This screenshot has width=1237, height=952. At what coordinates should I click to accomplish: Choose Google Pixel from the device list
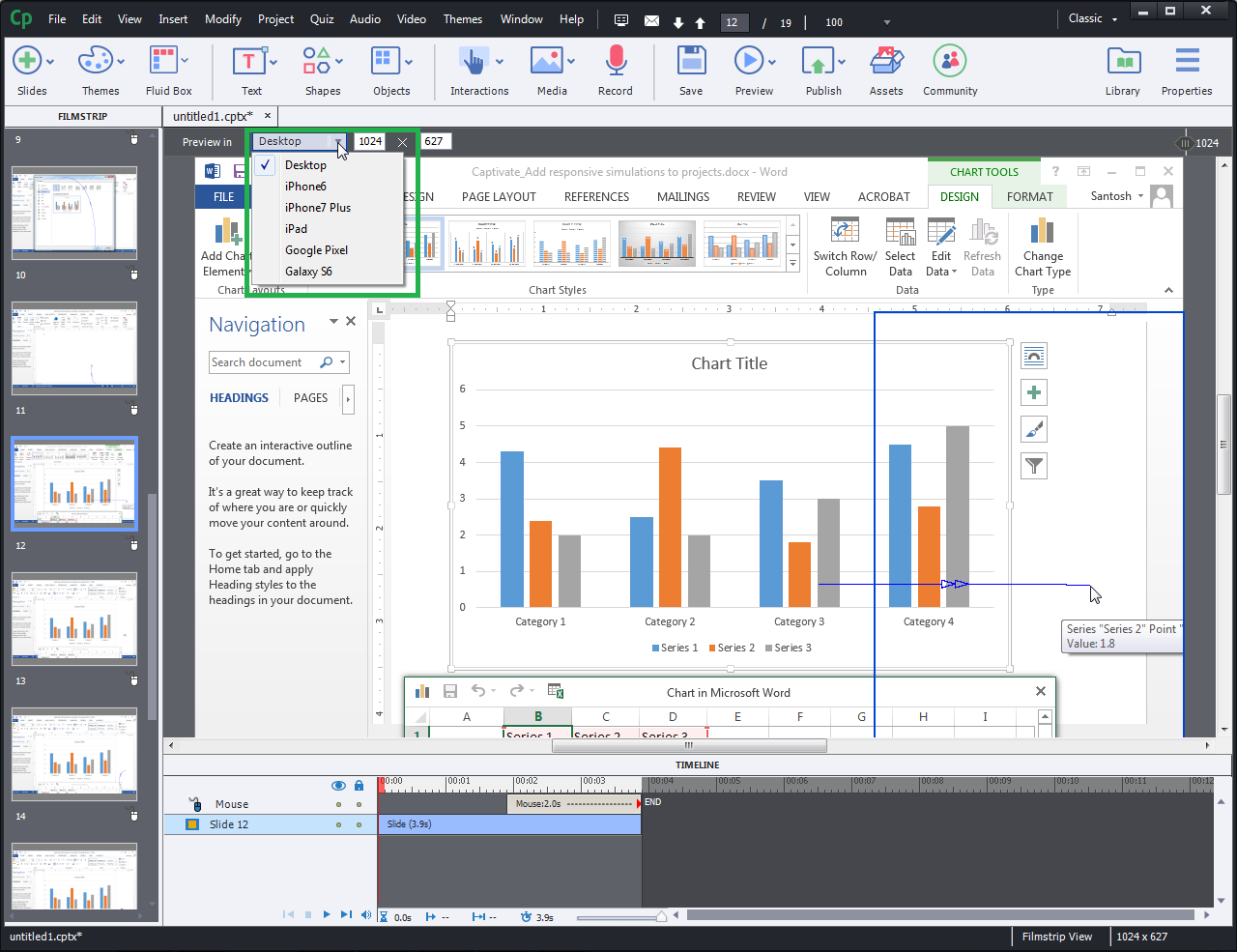(316, 250)
